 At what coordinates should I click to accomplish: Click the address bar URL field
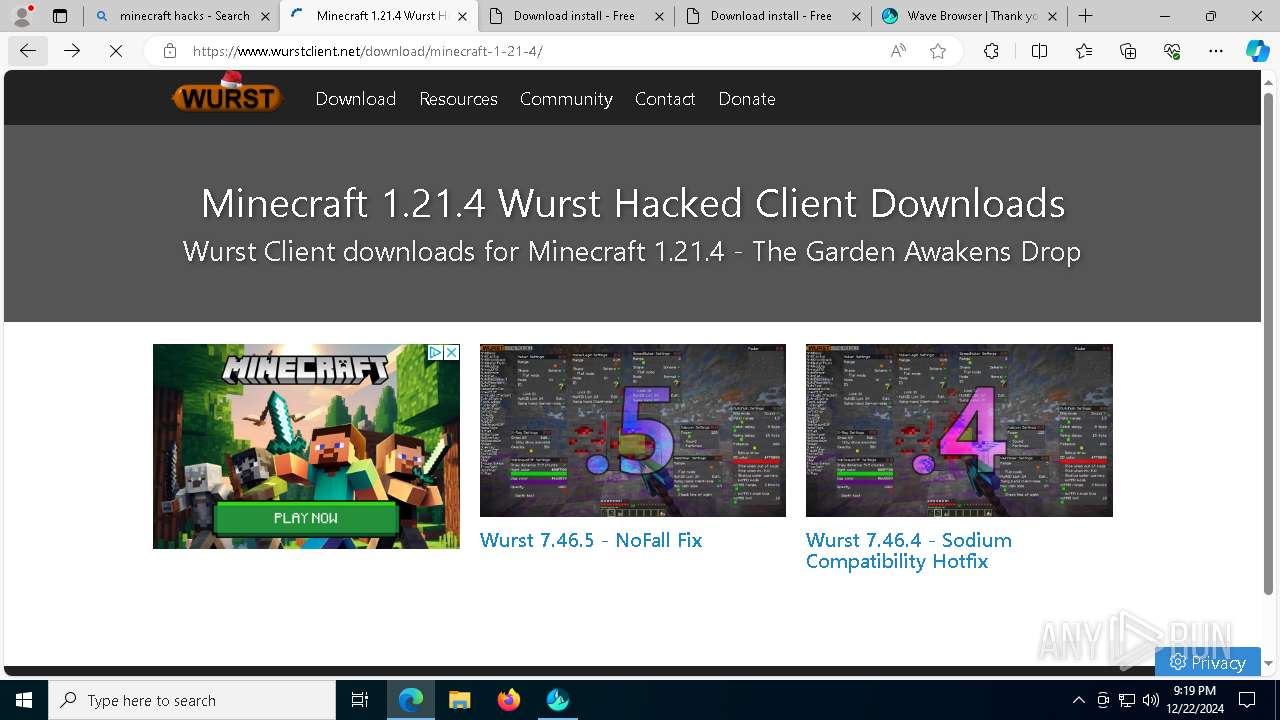[x=536, y=51]
